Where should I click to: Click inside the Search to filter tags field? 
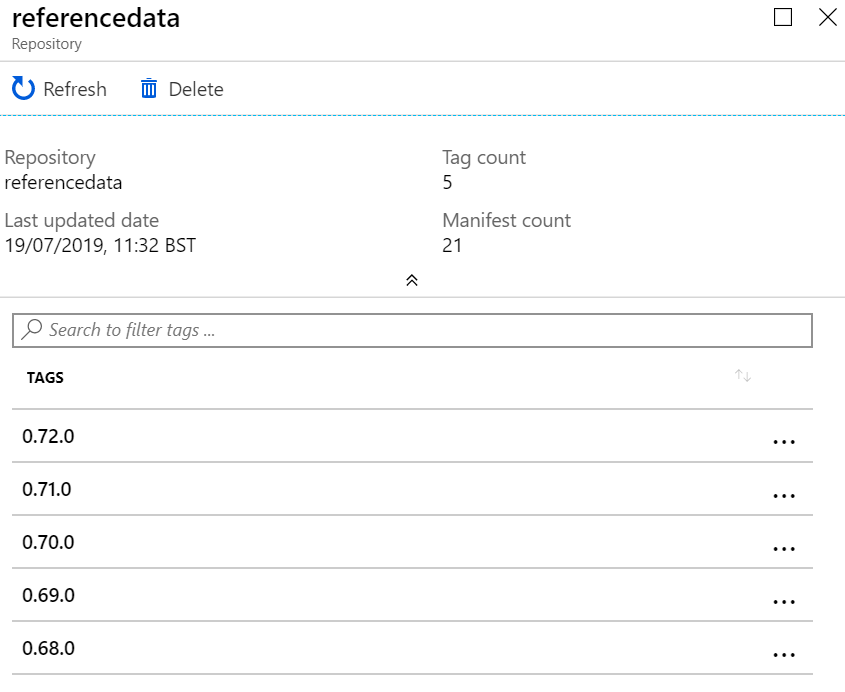(x=300, y=329)
